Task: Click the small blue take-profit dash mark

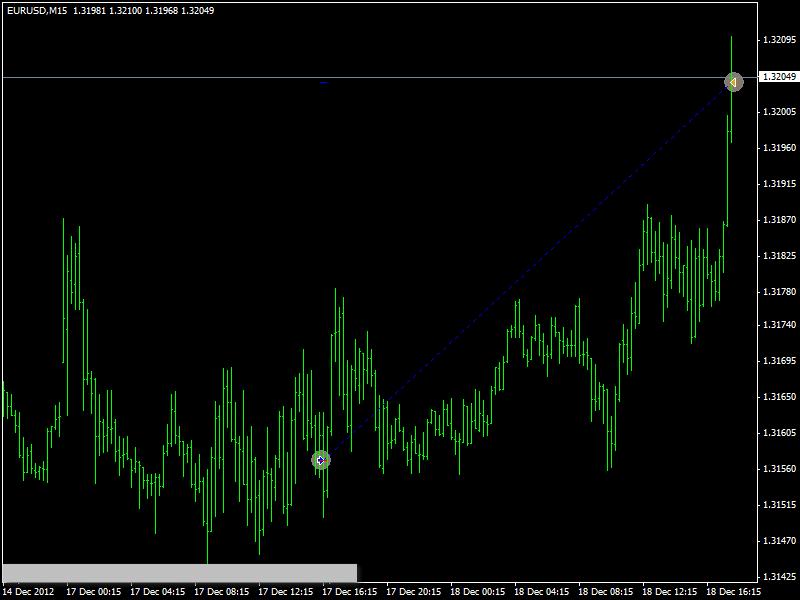Action: pos(323,82)
